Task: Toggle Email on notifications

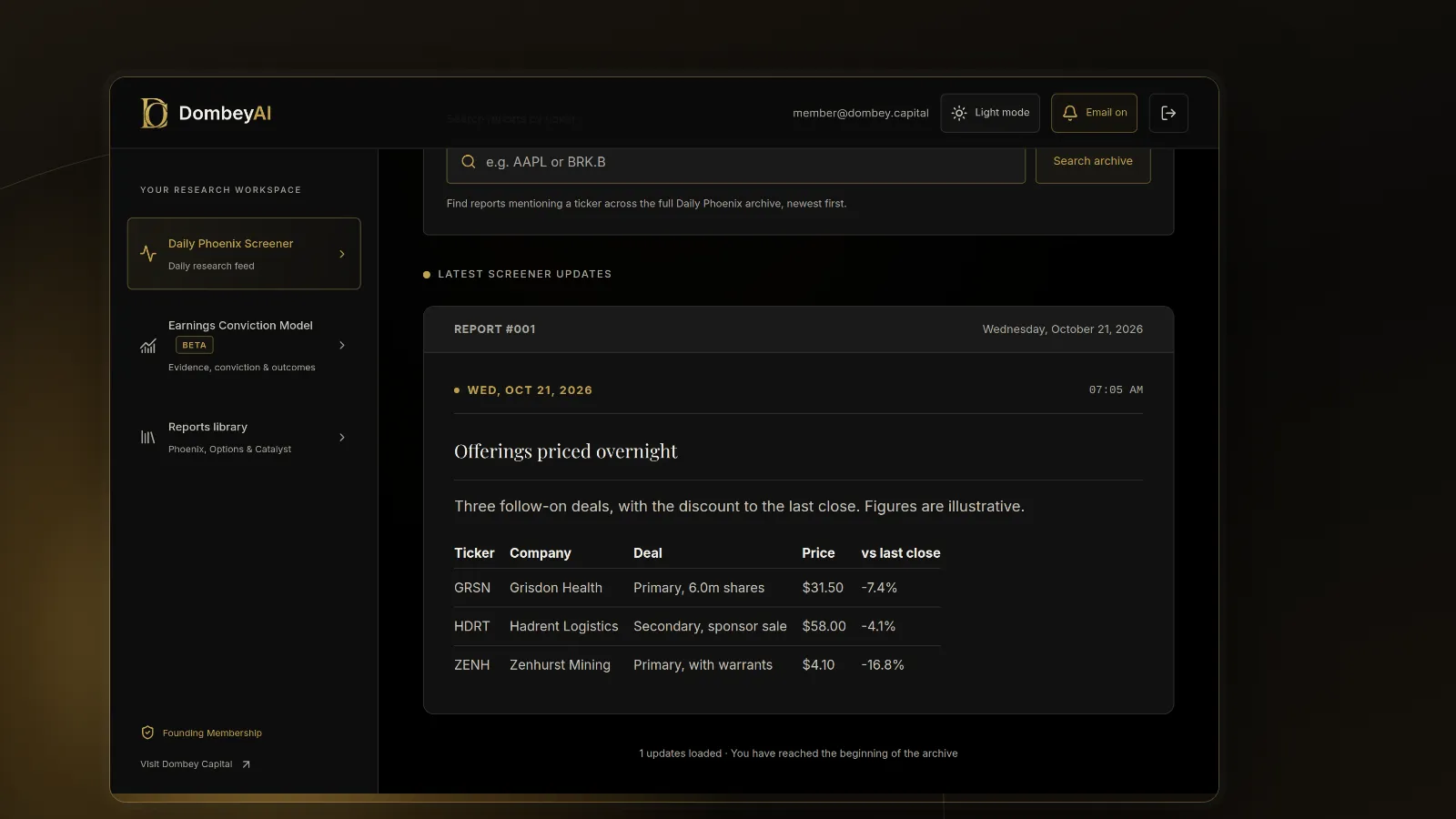Action: pyautogui.click(x=1094, y=113)
